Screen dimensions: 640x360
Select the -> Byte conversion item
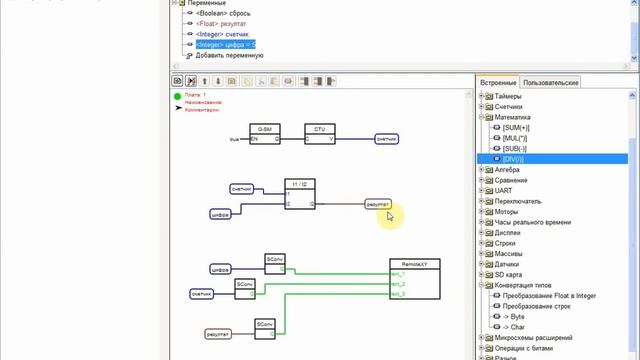click(x=513, y=317)
